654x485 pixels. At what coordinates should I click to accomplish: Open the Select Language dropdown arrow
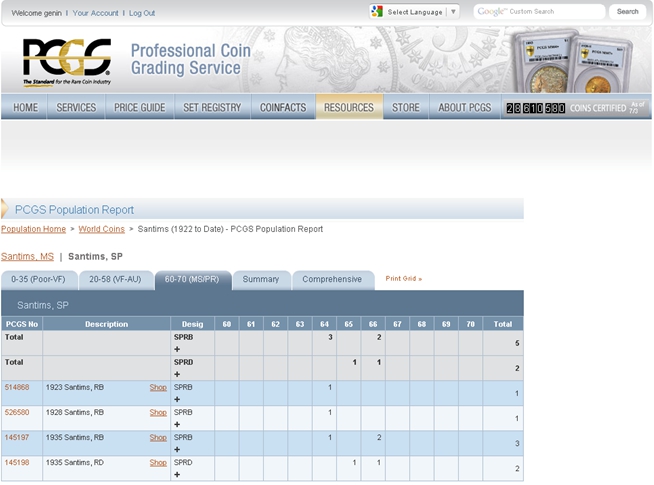(x=453, y=12)
